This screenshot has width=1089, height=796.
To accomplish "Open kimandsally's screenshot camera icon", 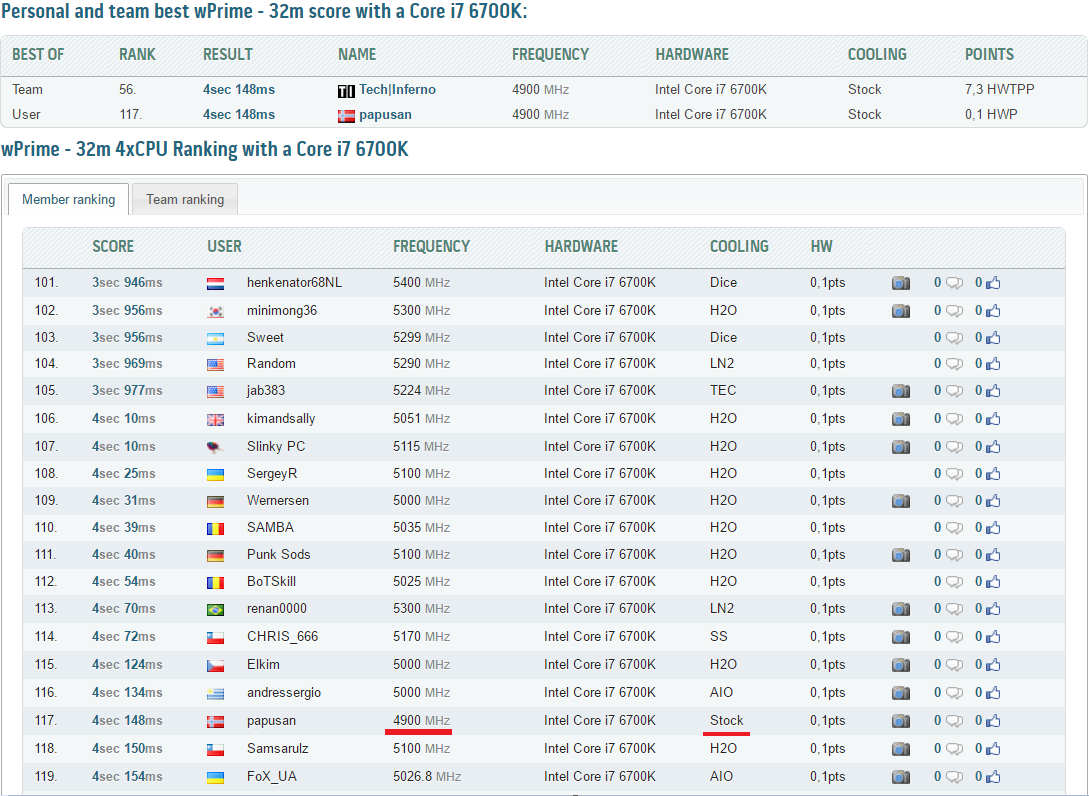I will click(x=901, y=419).
